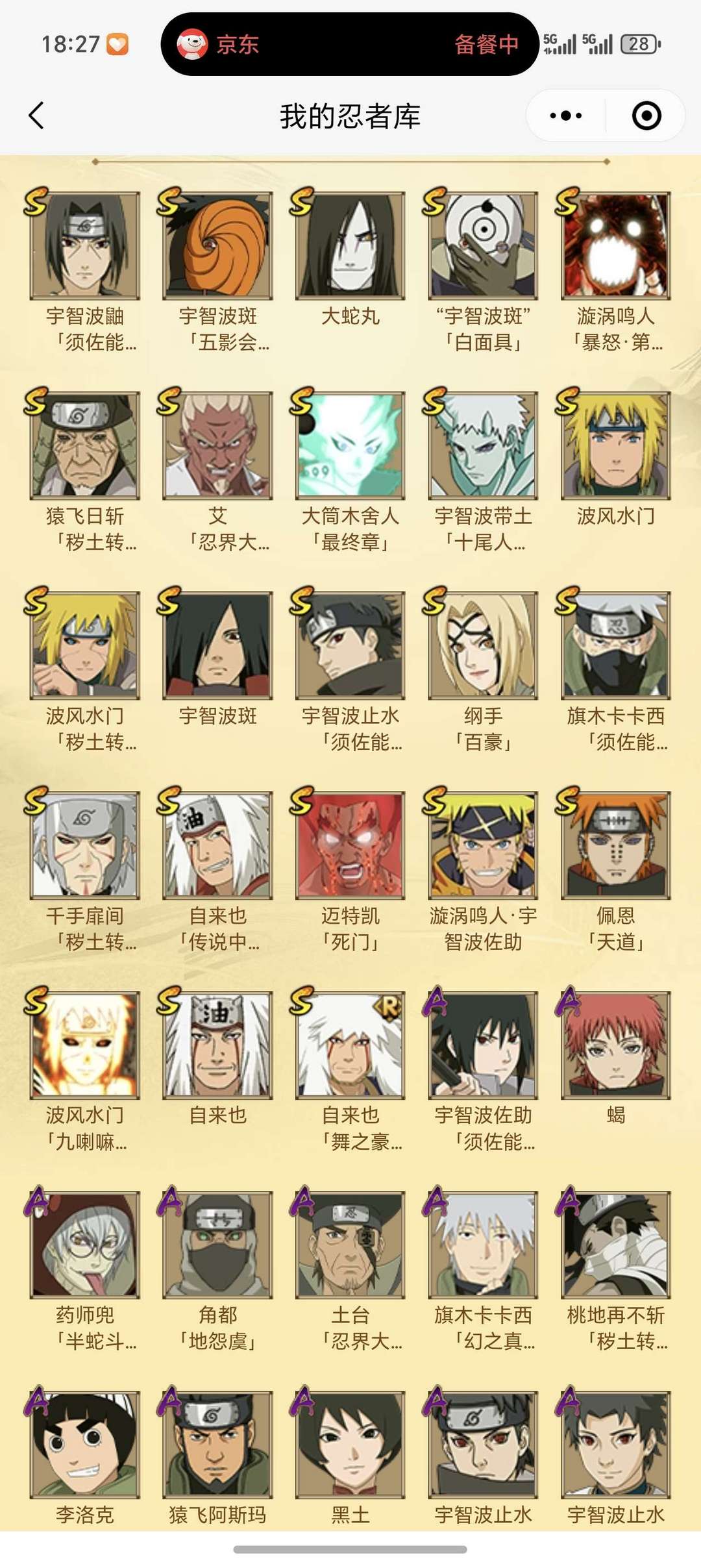Viewport: 701px width, 1568px height.
Task: Select the 蝎 A-rank portrait
Action: click(x=615, y=1045)
